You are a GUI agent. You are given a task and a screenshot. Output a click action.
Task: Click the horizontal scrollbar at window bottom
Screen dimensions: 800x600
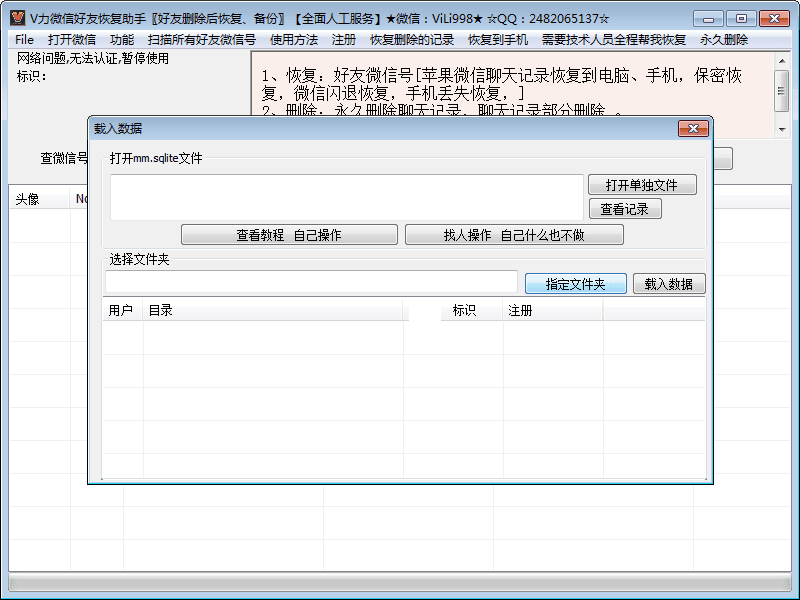(x=399, y=583)
